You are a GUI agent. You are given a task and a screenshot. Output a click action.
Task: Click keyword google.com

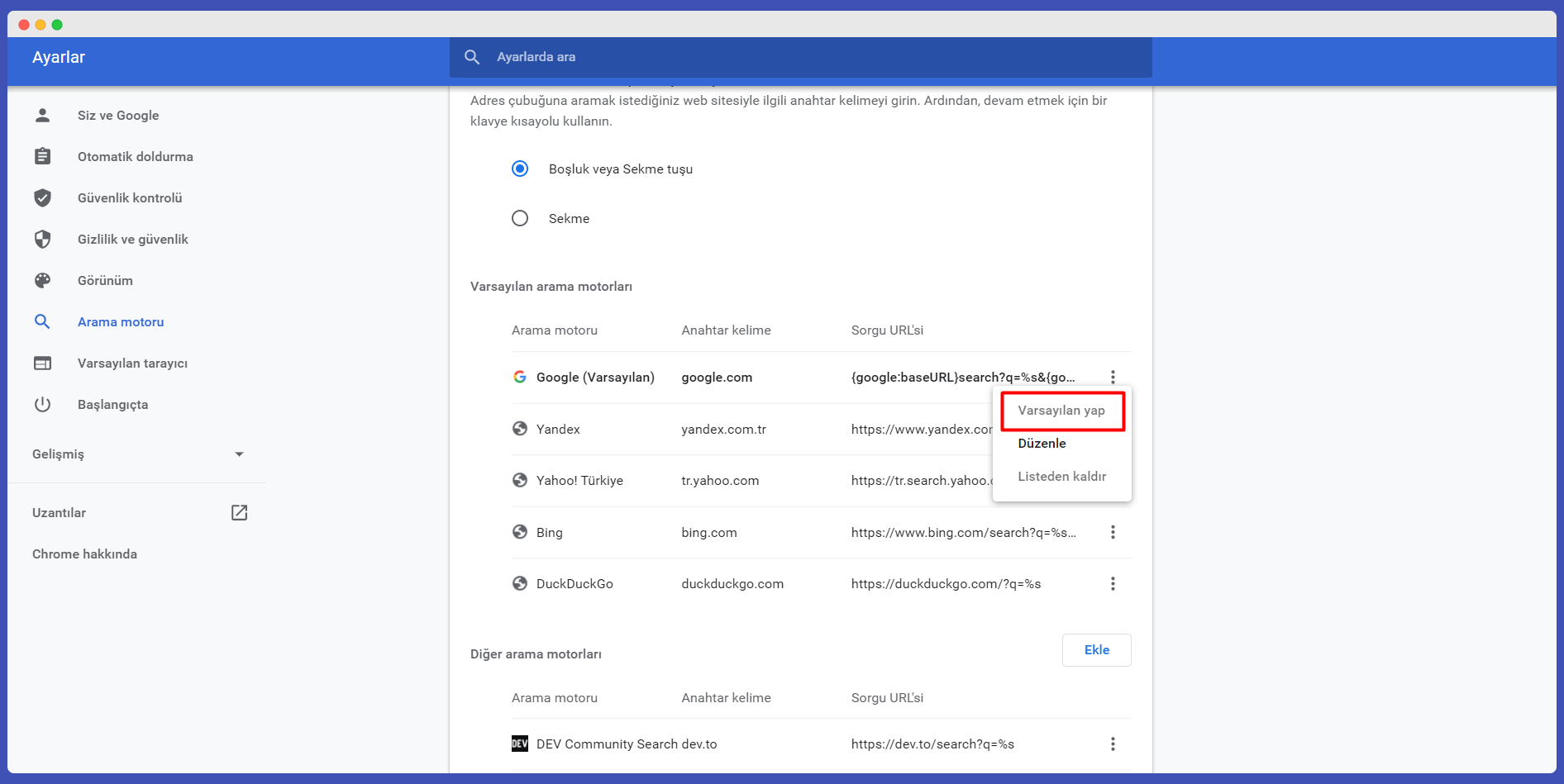717,378
